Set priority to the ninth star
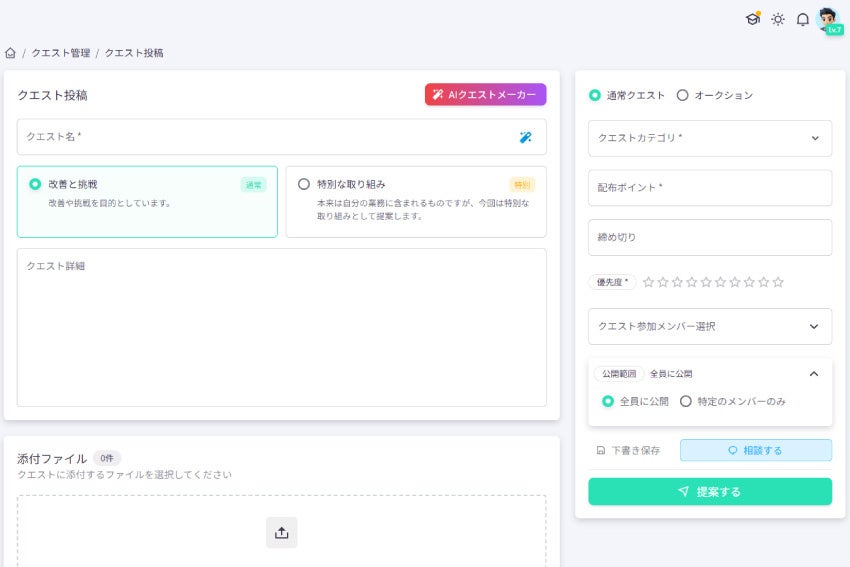The width and height of the screenshot is (850, 567). [x=764, y=282]
